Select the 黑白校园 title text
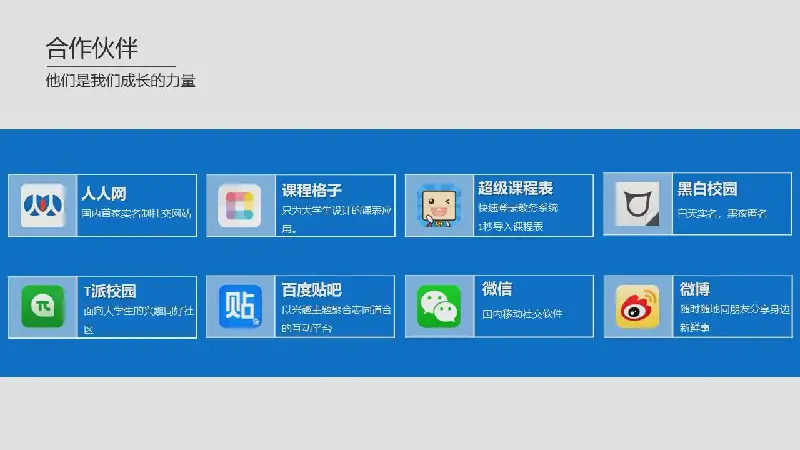Image resolution: width=800 pixels, height=450 pixels. point(707,189)
